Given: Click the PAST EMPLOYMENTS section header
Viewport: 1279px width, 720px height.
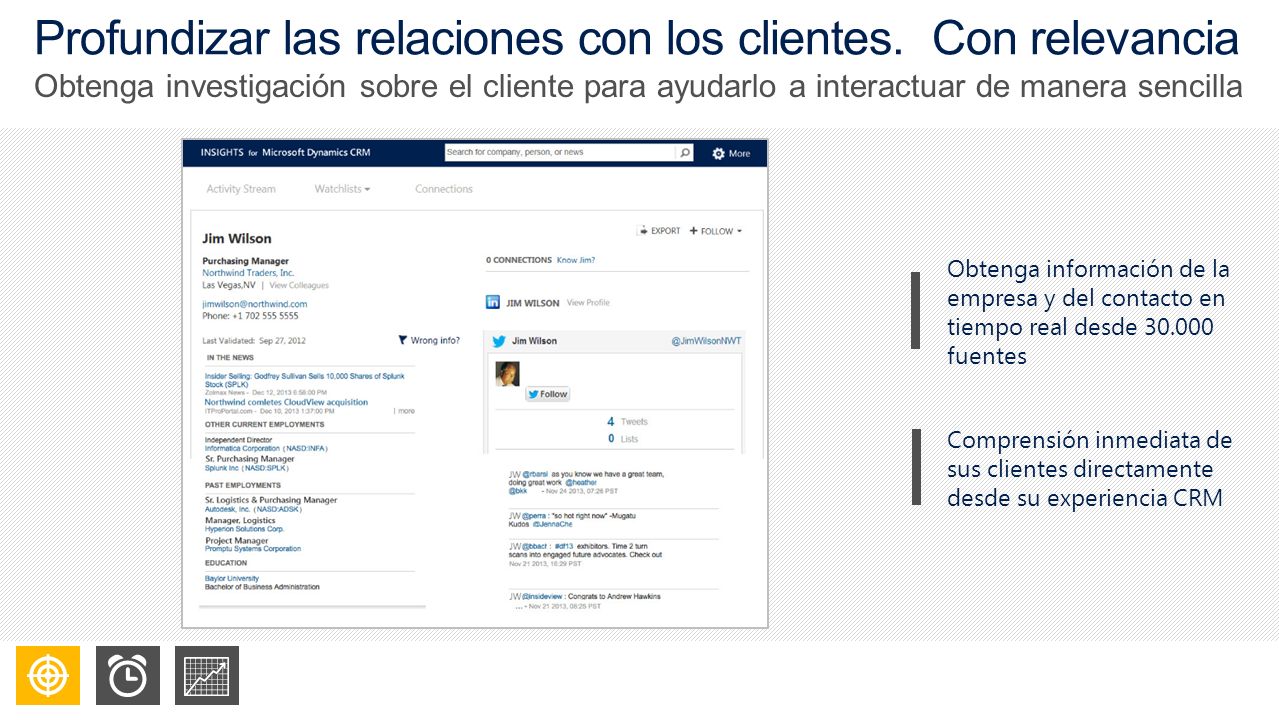Looking at the screenshot, I should point(243,486).
